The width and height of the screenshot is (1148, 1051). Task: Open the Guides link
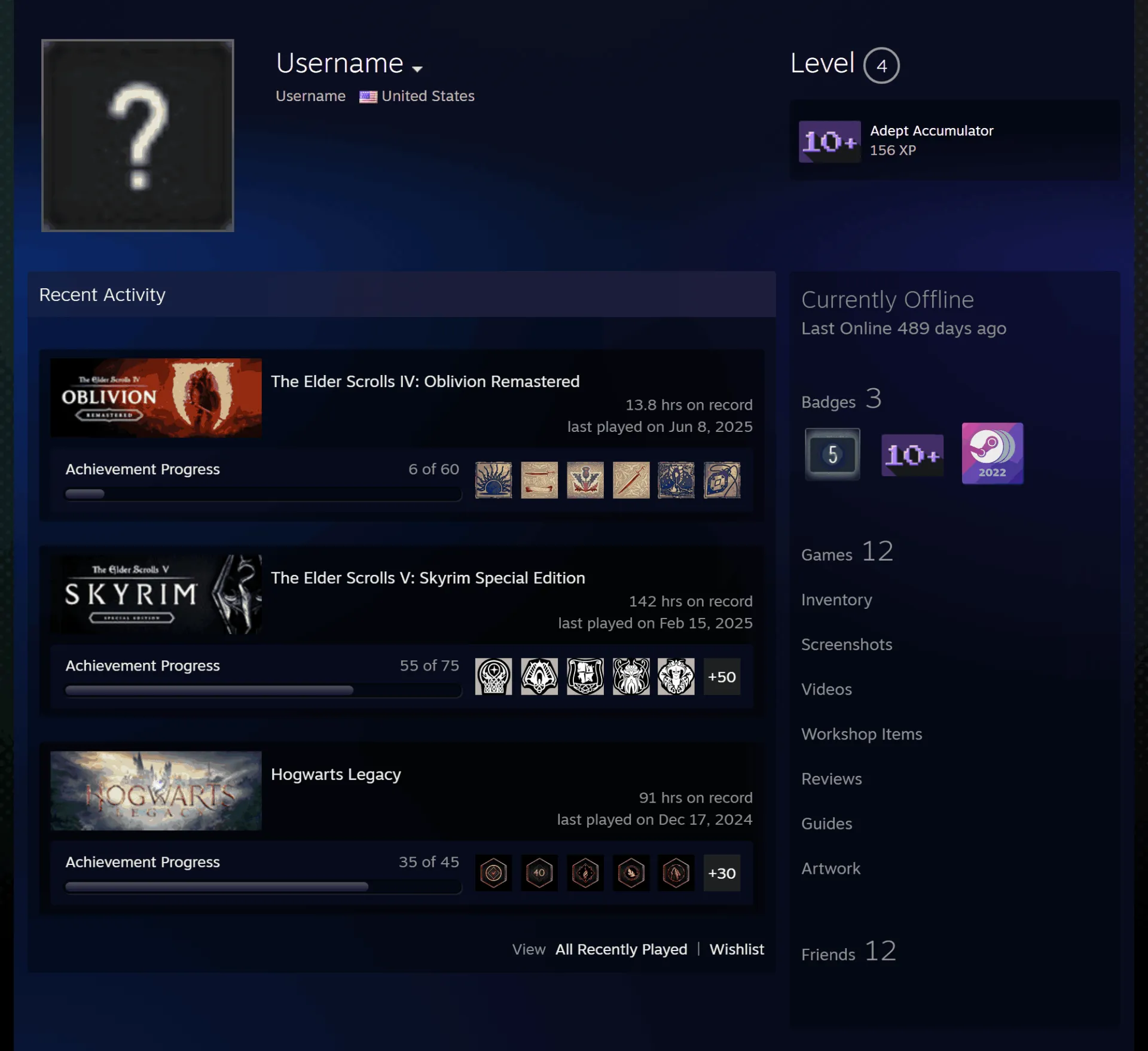click(826, 824)
